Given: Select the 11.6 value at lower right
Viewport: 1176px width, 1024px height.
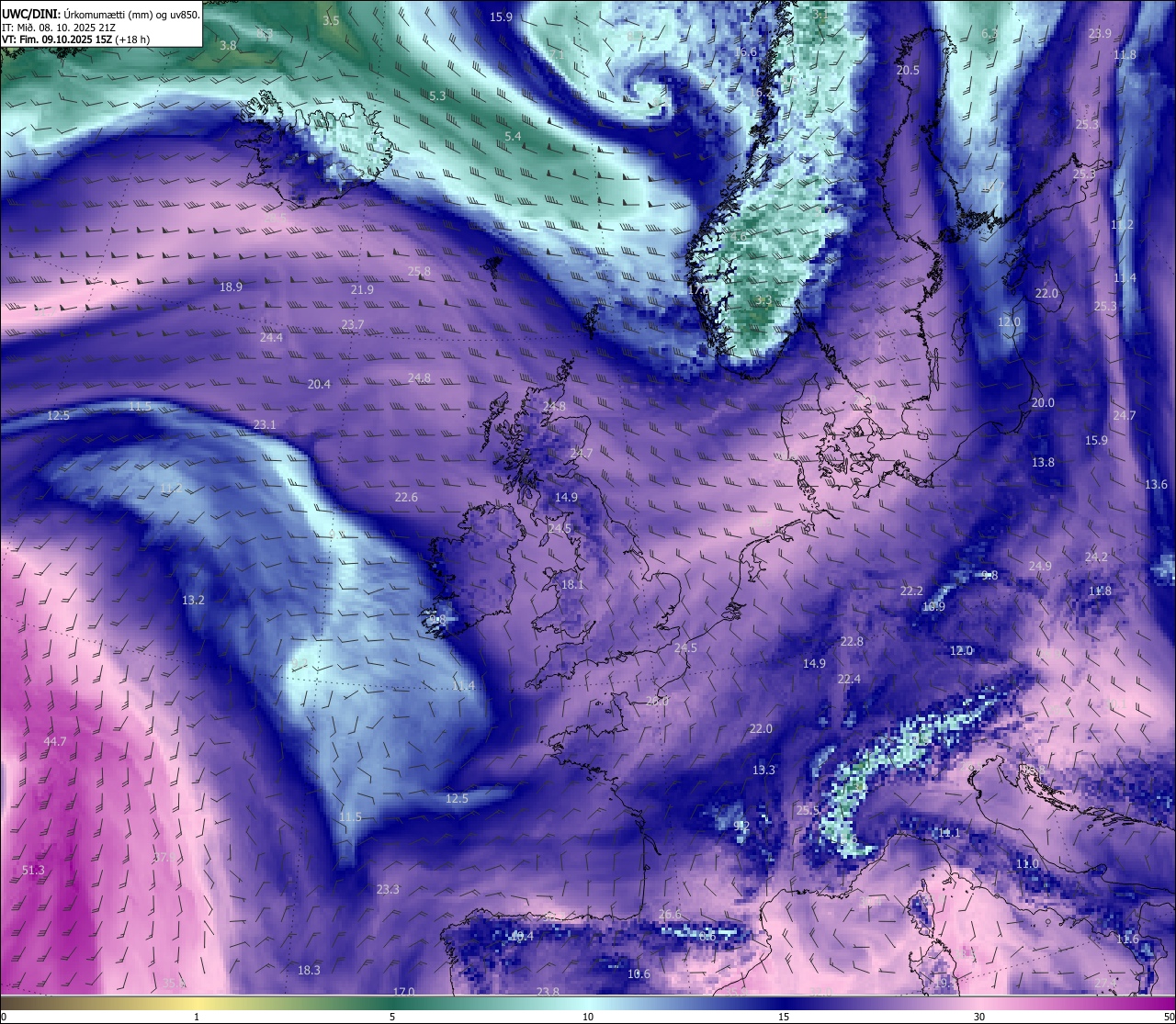Looking at the screenshot, I should click(x=1127, y=939).
